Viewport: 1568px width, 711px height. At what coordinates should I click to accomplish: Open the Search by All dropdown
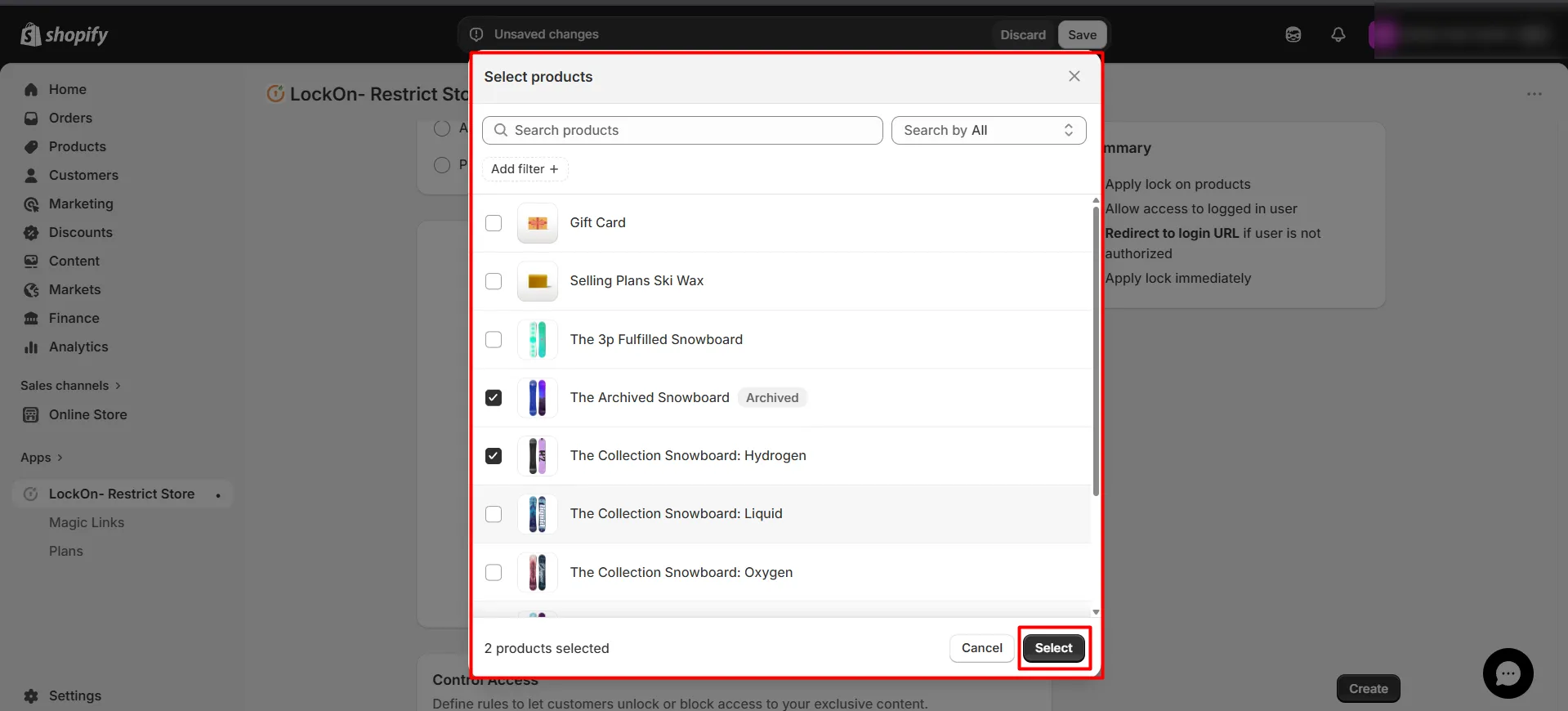(989, 130)
